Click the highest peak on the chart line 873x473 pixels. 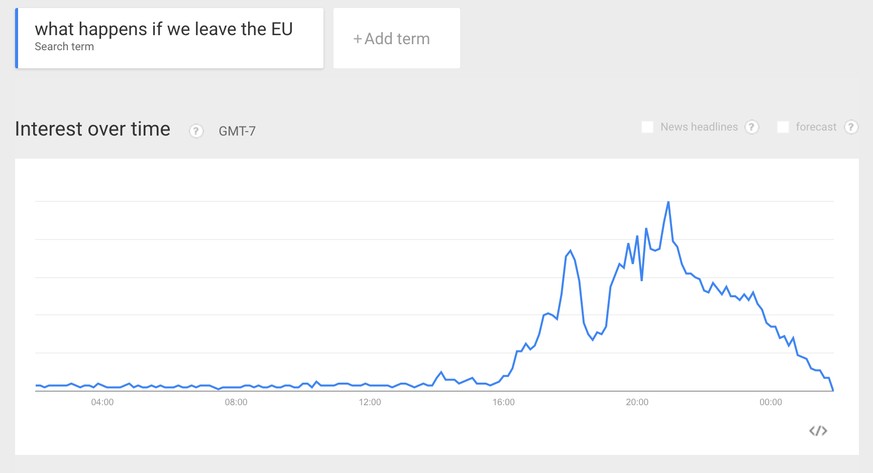click(668, 202)
